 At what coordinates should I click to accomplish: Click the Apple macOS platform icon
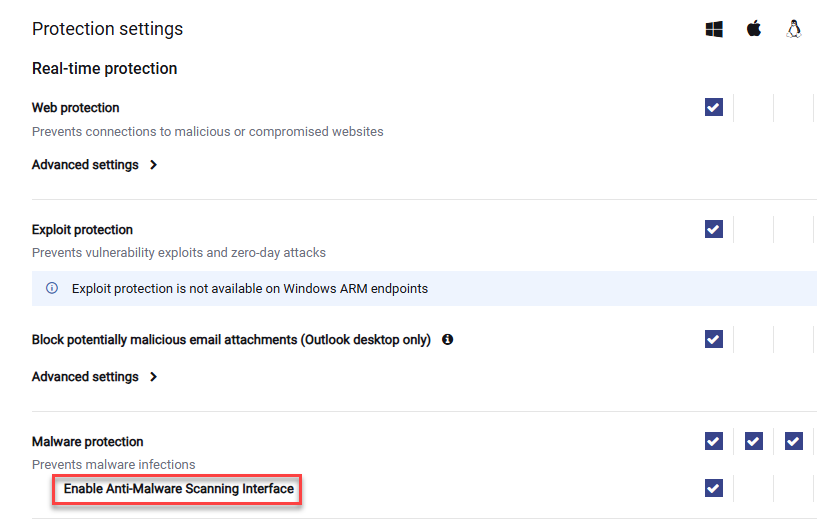coord(753,28)
